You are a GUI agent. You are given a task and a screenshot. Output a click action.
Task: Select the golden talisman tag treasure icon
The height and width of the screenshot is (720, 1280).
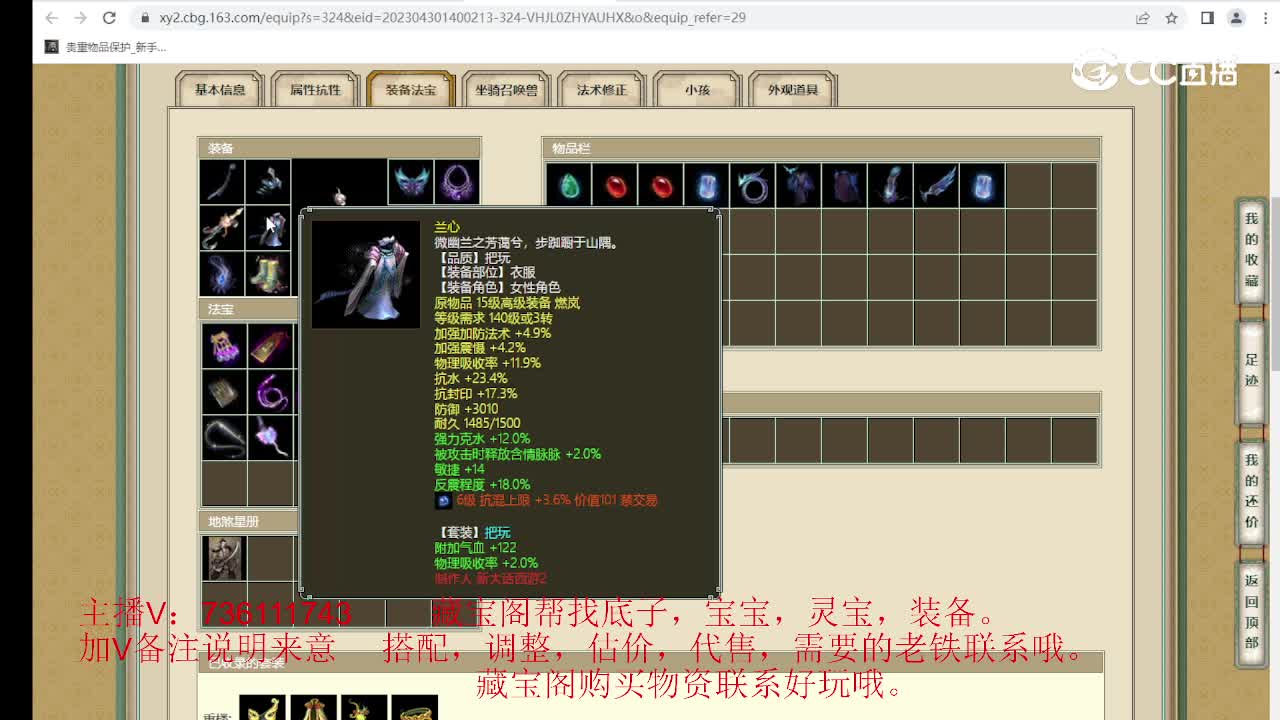click(270, 346)
